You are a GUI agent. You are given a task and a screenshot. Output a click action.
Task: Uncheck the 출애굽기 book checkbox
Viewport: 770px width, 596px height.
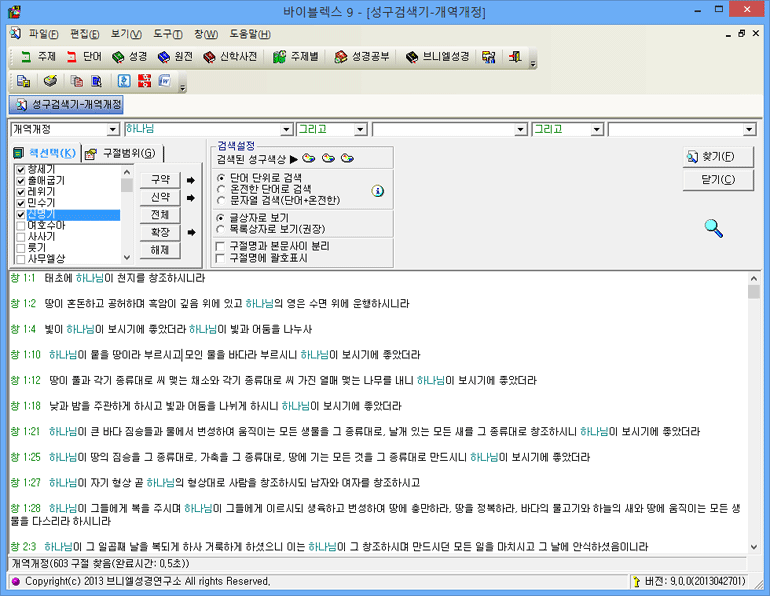(21, 181)
